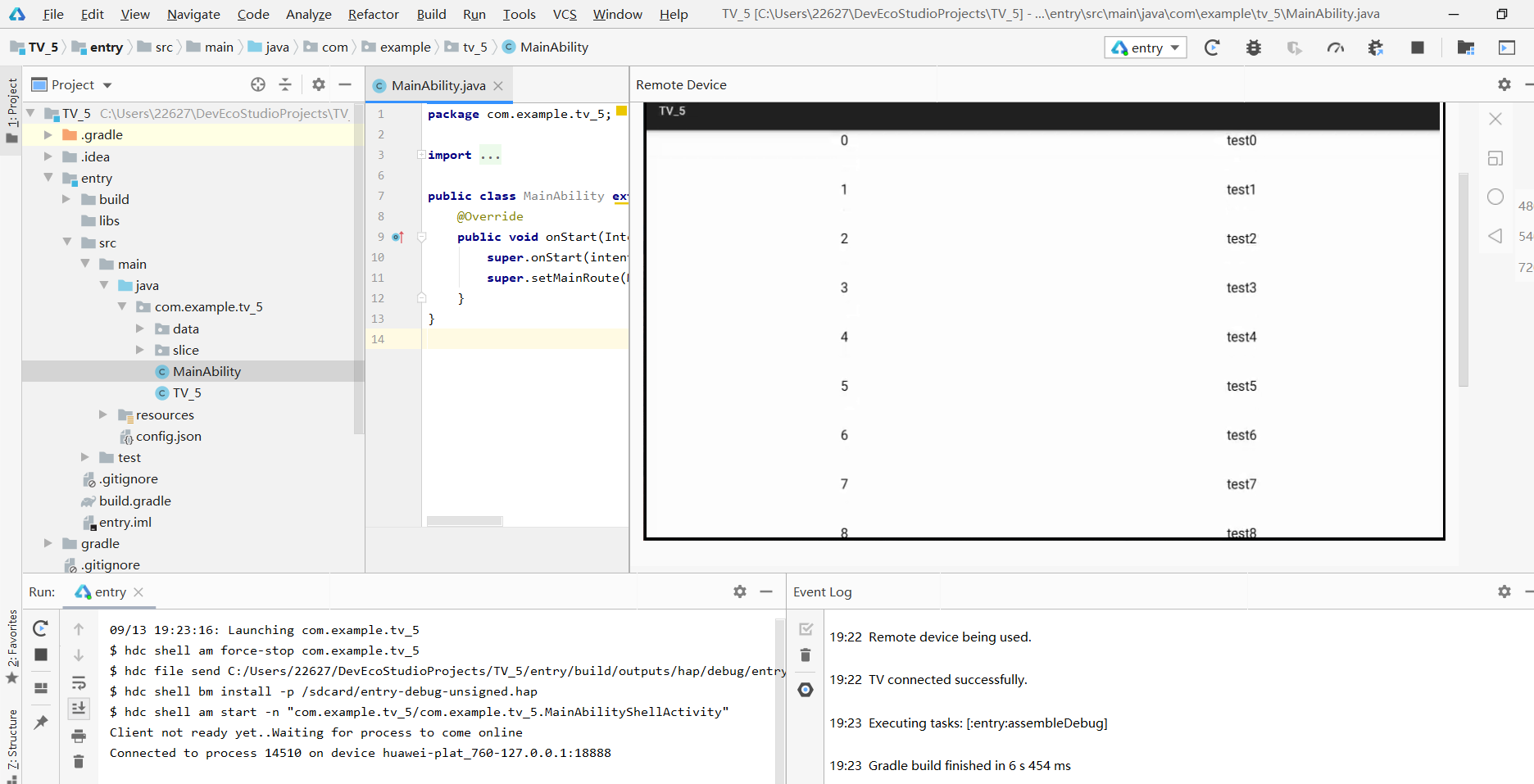Open the VCS menu
The image size is (1534, 784).
[565, 14]
